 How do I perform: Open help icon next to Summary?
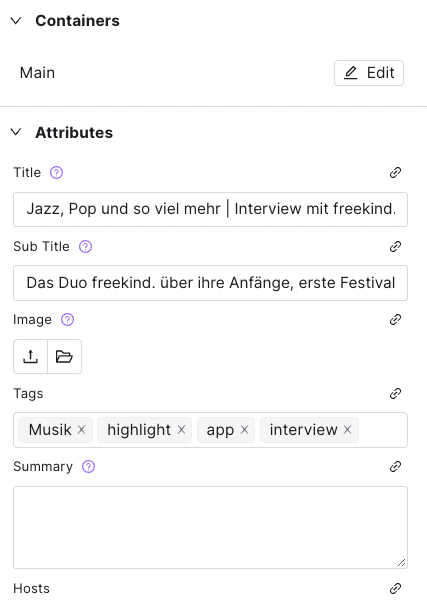(88, 466)
